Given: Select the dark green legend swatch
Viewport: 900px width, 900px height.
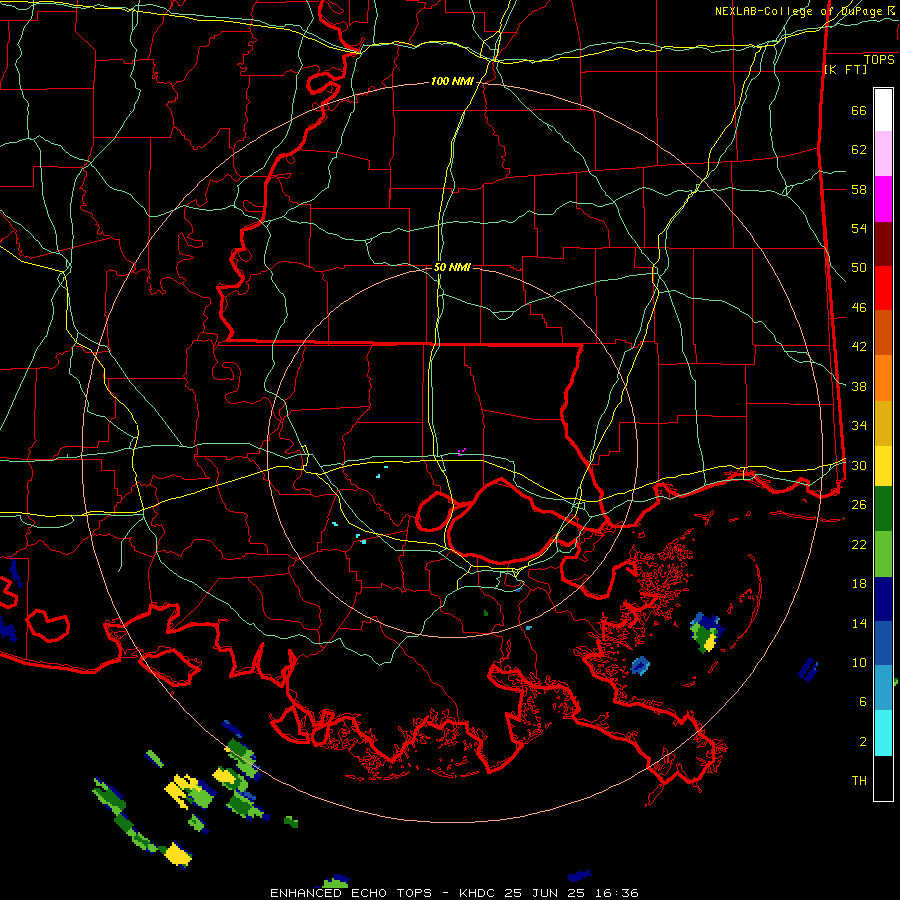Looking at the screenshot, I should [x=883, y=509].
